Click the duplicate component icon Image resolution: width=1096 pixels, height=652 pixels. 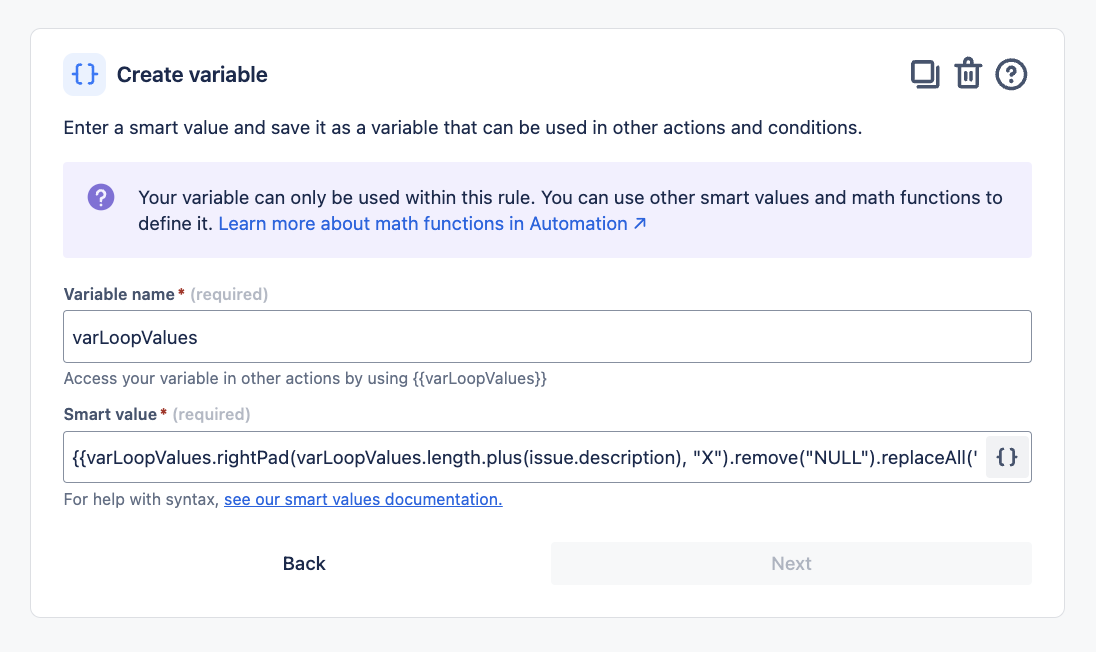(924, 75)
